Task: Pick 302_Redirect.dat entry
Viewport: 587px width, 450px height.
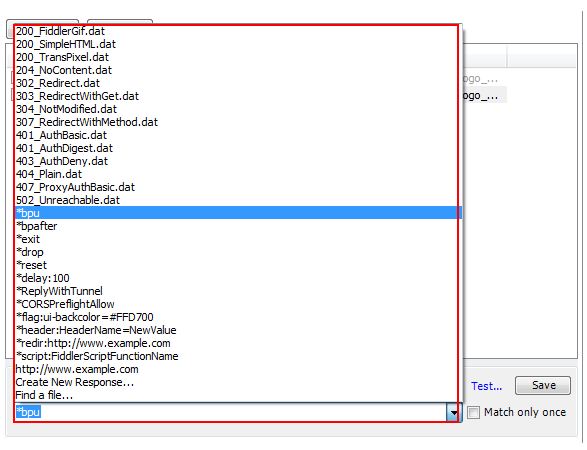Action: (238, 83)
